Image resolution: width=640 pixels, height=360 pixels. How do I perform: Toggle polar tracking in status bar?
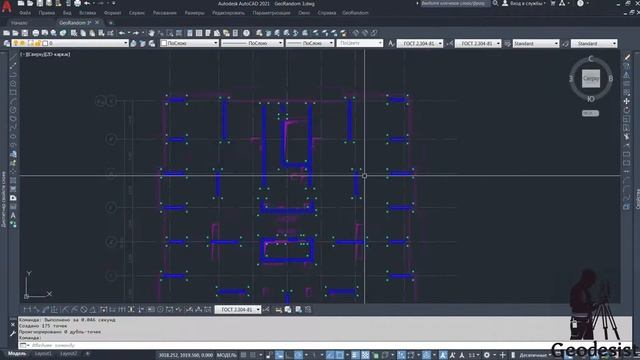pyautogui.click(x=299, y=355)
